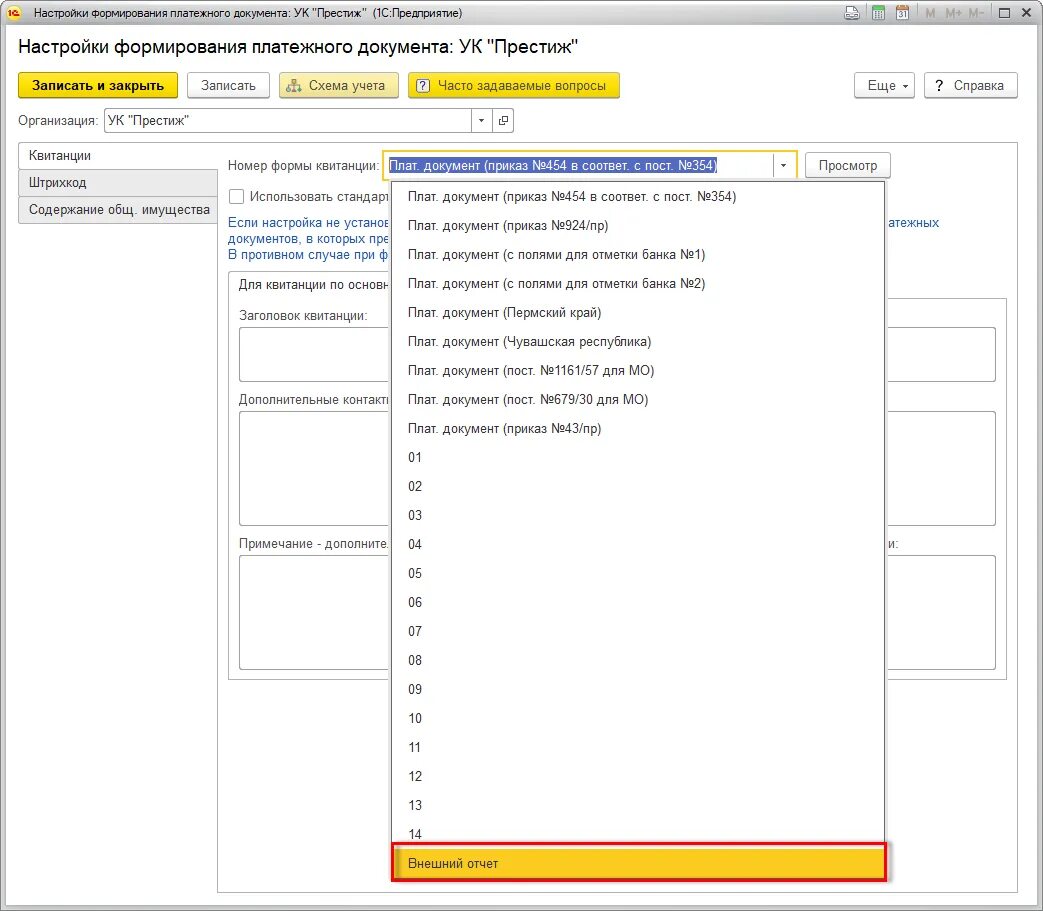Choose option with bank mark fields №2

(x=639, y=284)
